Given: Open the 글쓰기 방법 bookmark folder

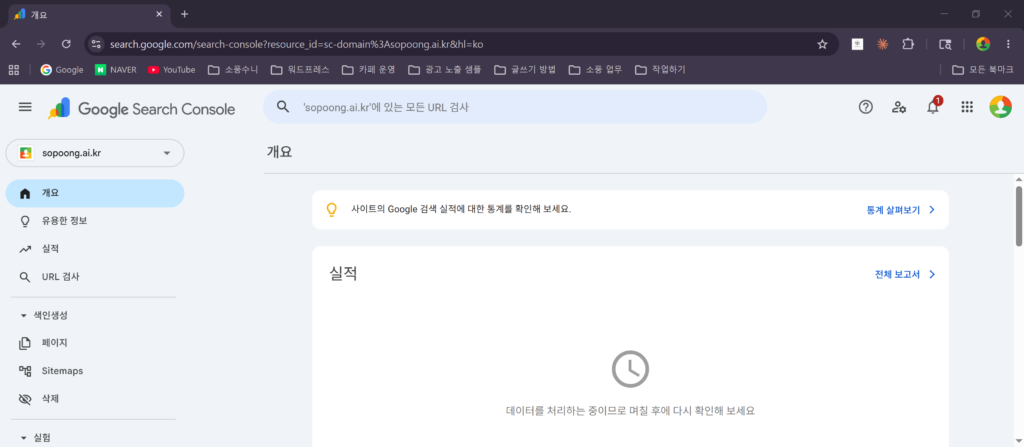Looking at the screenshot, I should (525, 69).
